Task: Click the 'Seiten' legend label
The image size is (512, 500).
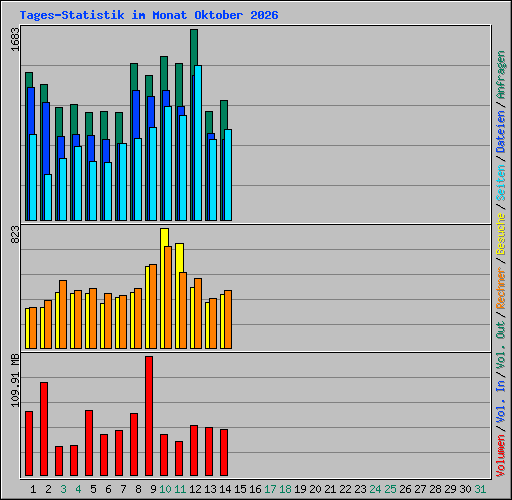Action: coord(501,183)
